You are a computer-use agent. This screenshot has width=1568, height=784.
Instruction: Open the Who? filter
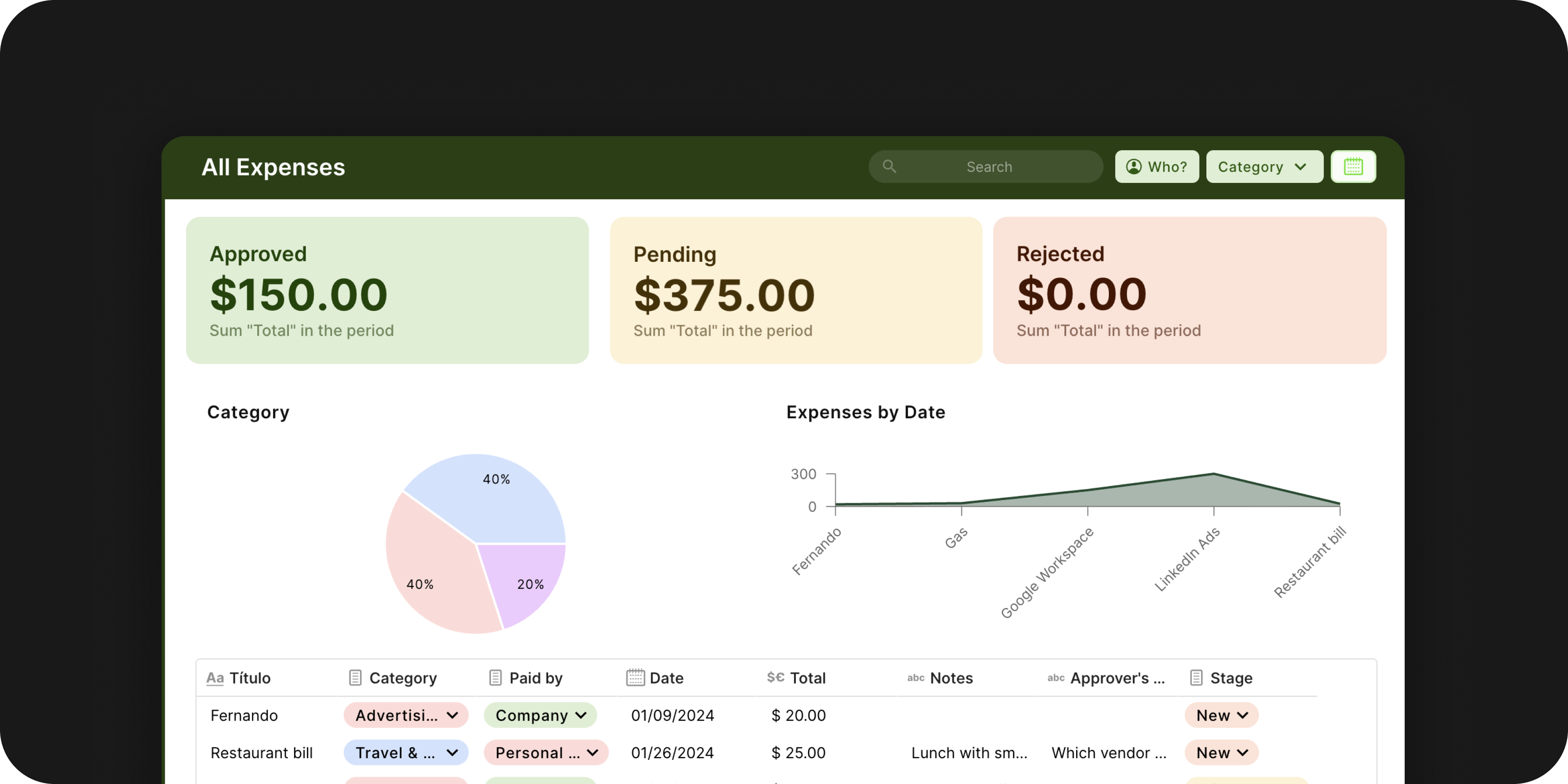[1156, 166]
